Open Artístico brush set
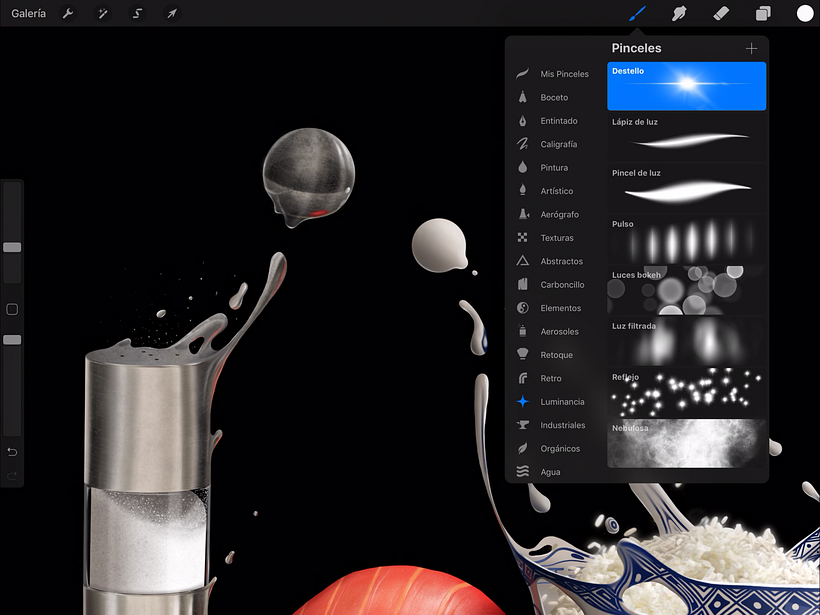Image resolution: width=820 pixels, height=615 pixels. point(552,191)
